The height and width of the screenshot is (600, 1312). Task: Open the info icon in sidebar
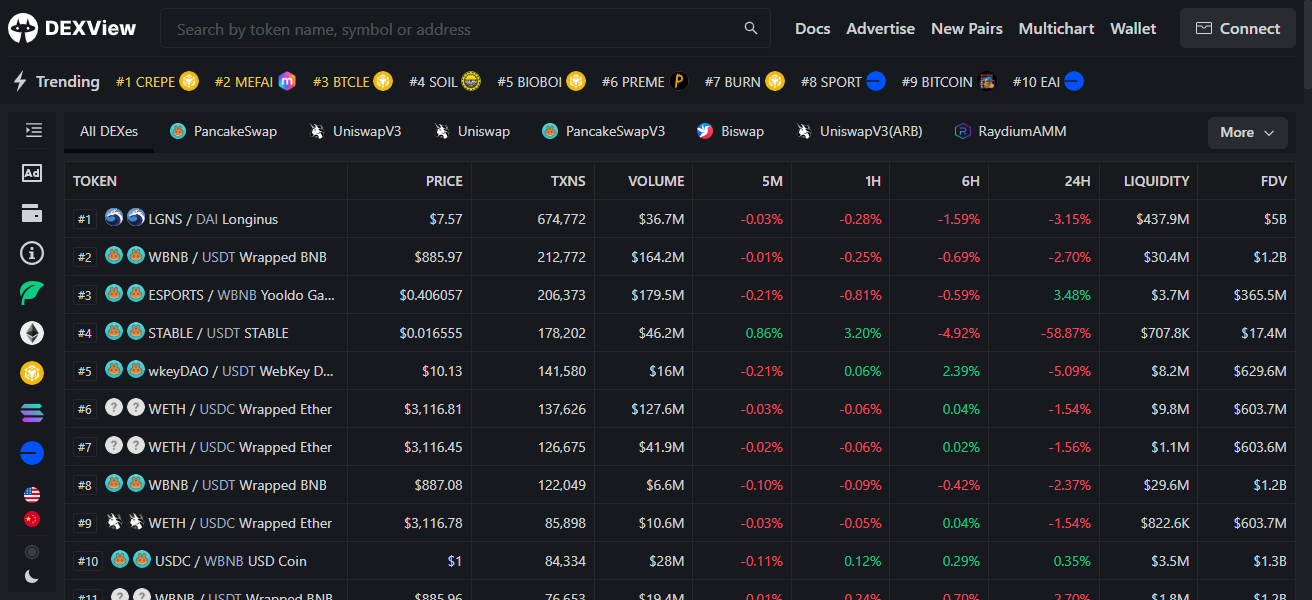(x=32, y=253)
